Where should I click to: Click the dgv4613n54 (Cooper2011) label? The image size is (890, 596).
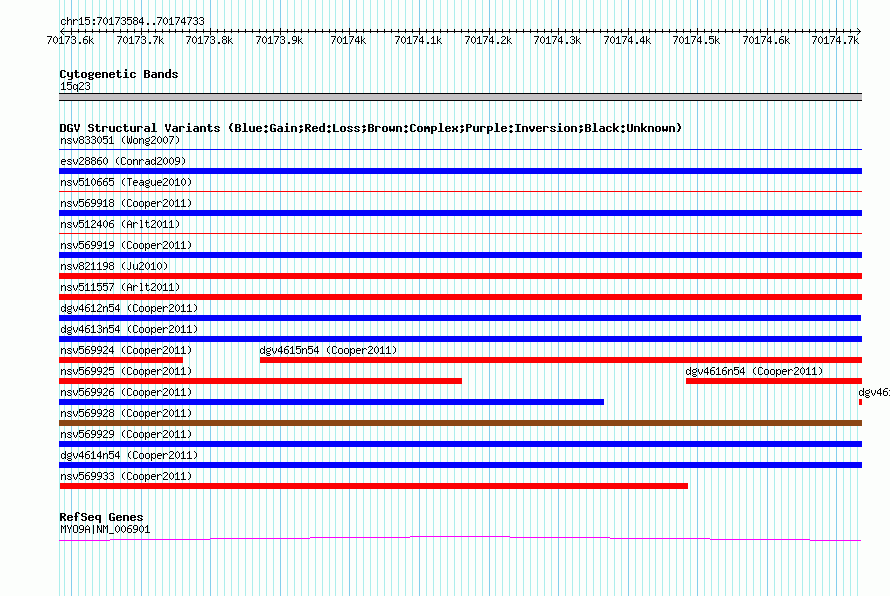(129, 329)
